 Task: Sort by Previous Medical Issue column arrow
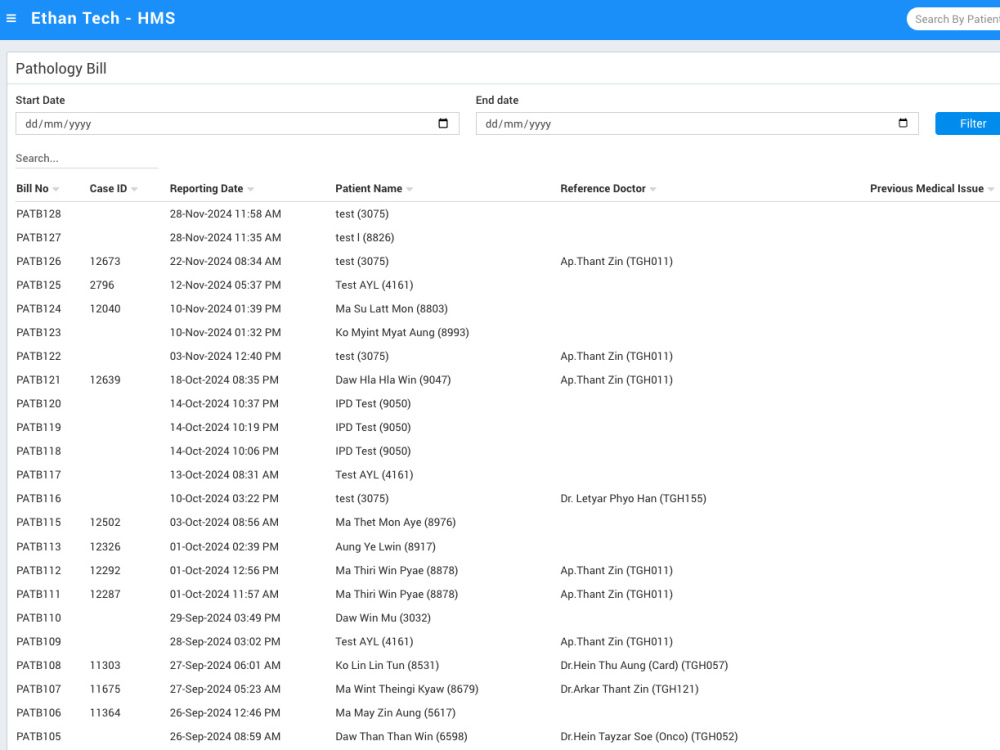coord(990,189)
